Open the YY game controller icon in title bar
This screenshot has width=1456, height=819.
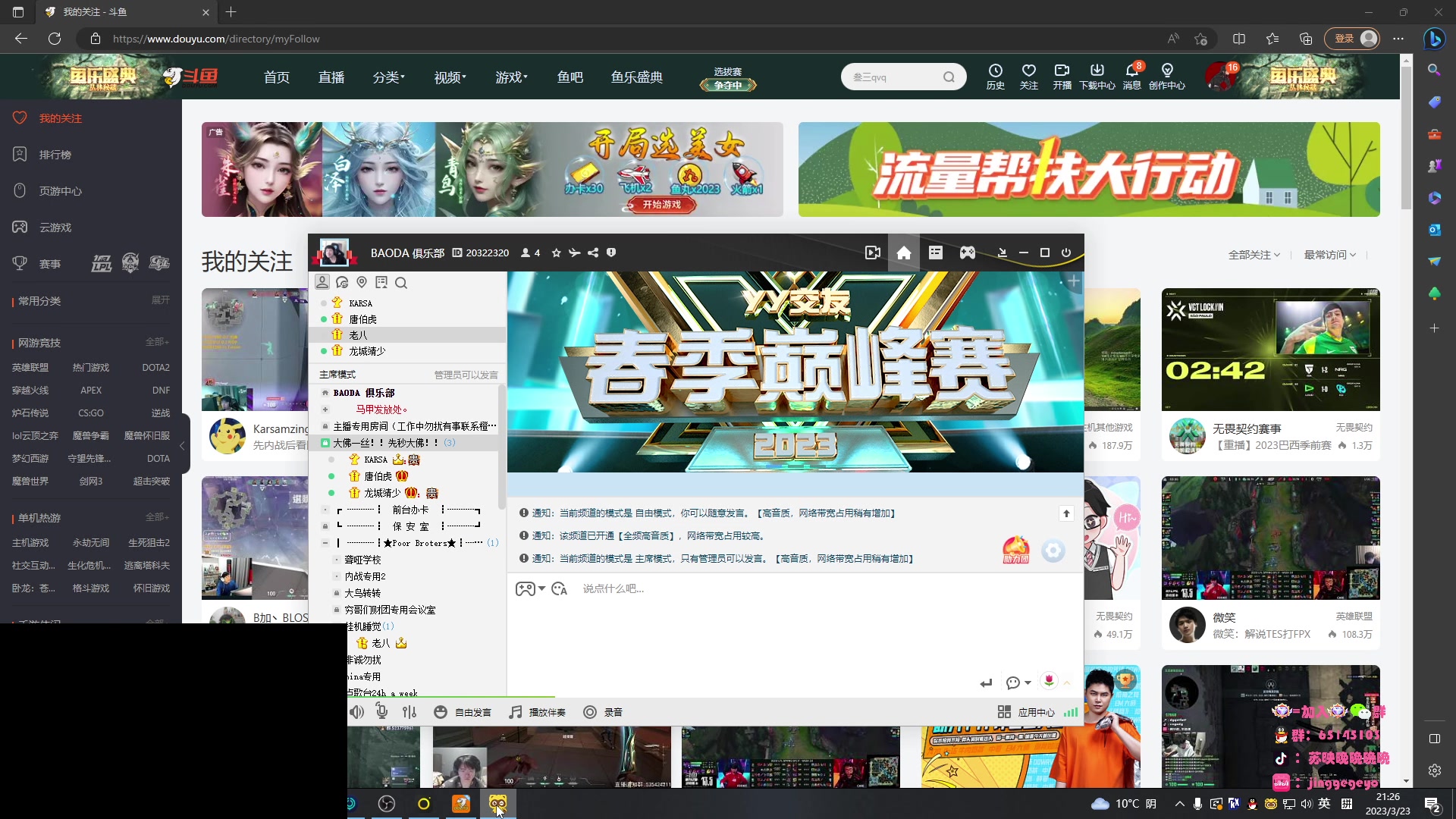coord(968,253)
